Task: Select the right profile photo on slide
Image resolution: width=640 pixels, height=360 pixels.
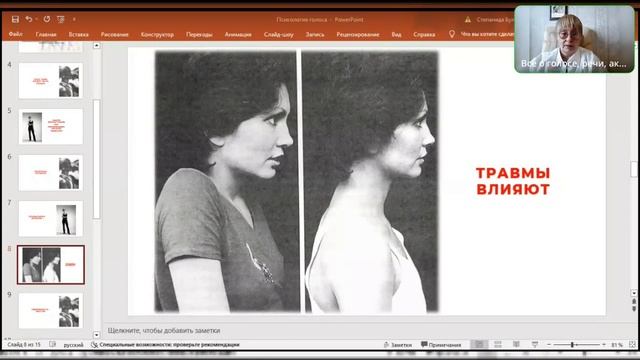Action: 370,182
